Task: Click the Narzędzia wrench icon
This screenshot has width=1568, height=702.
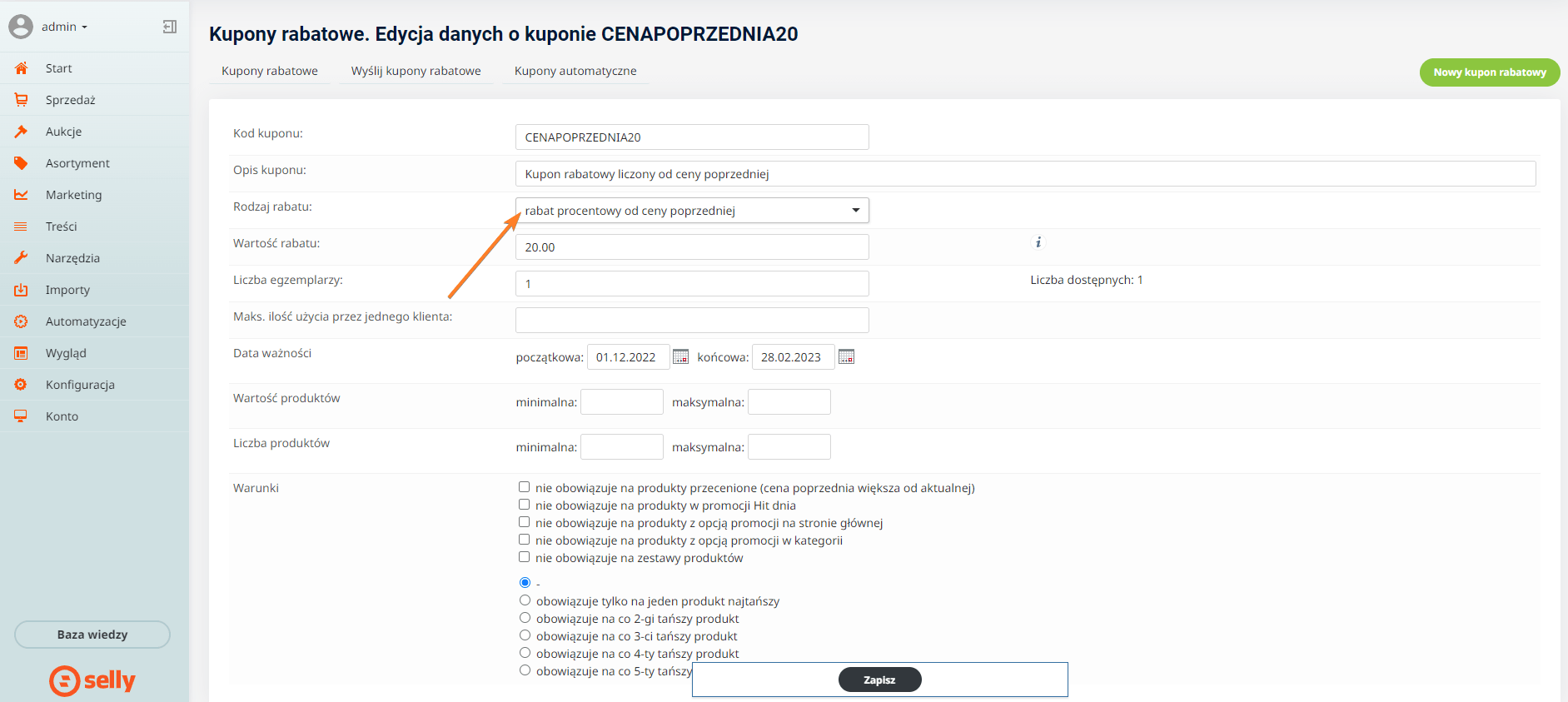Action: point(21,258)
